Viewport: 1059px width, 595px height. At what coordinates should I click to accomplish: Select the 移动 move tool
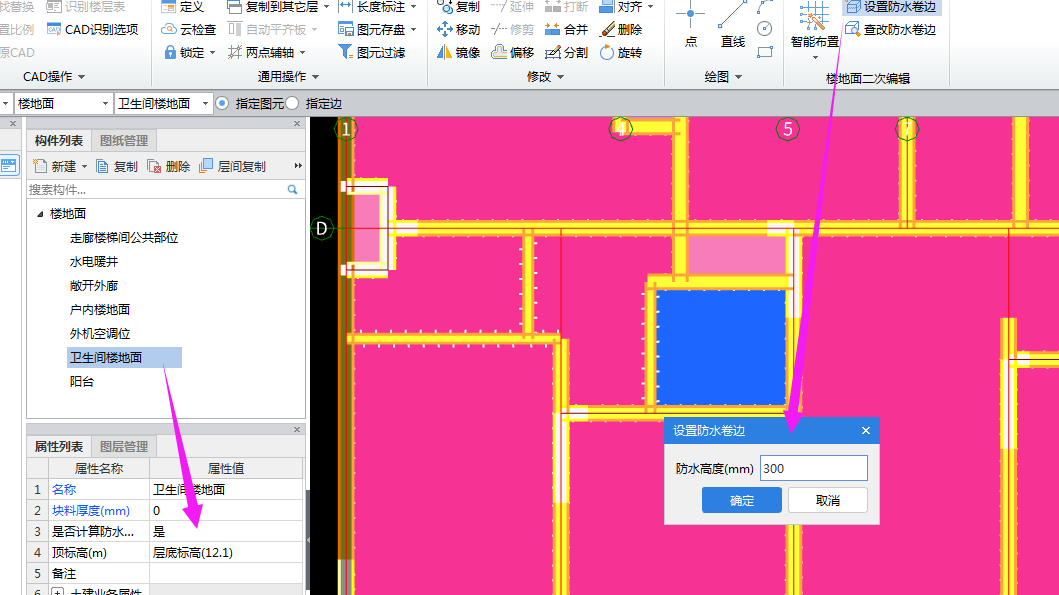(x=458, y=30)
